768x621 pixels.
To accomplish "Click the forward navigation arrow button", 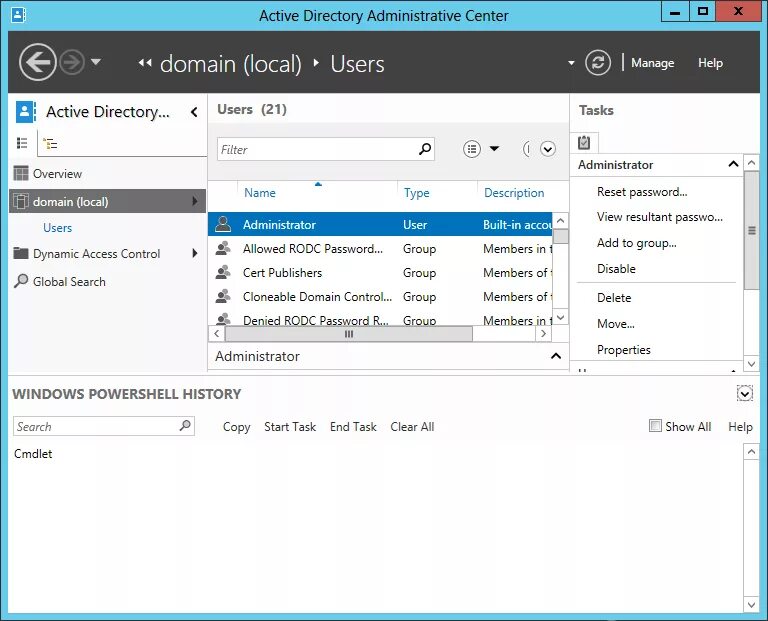I will point(72,63).
